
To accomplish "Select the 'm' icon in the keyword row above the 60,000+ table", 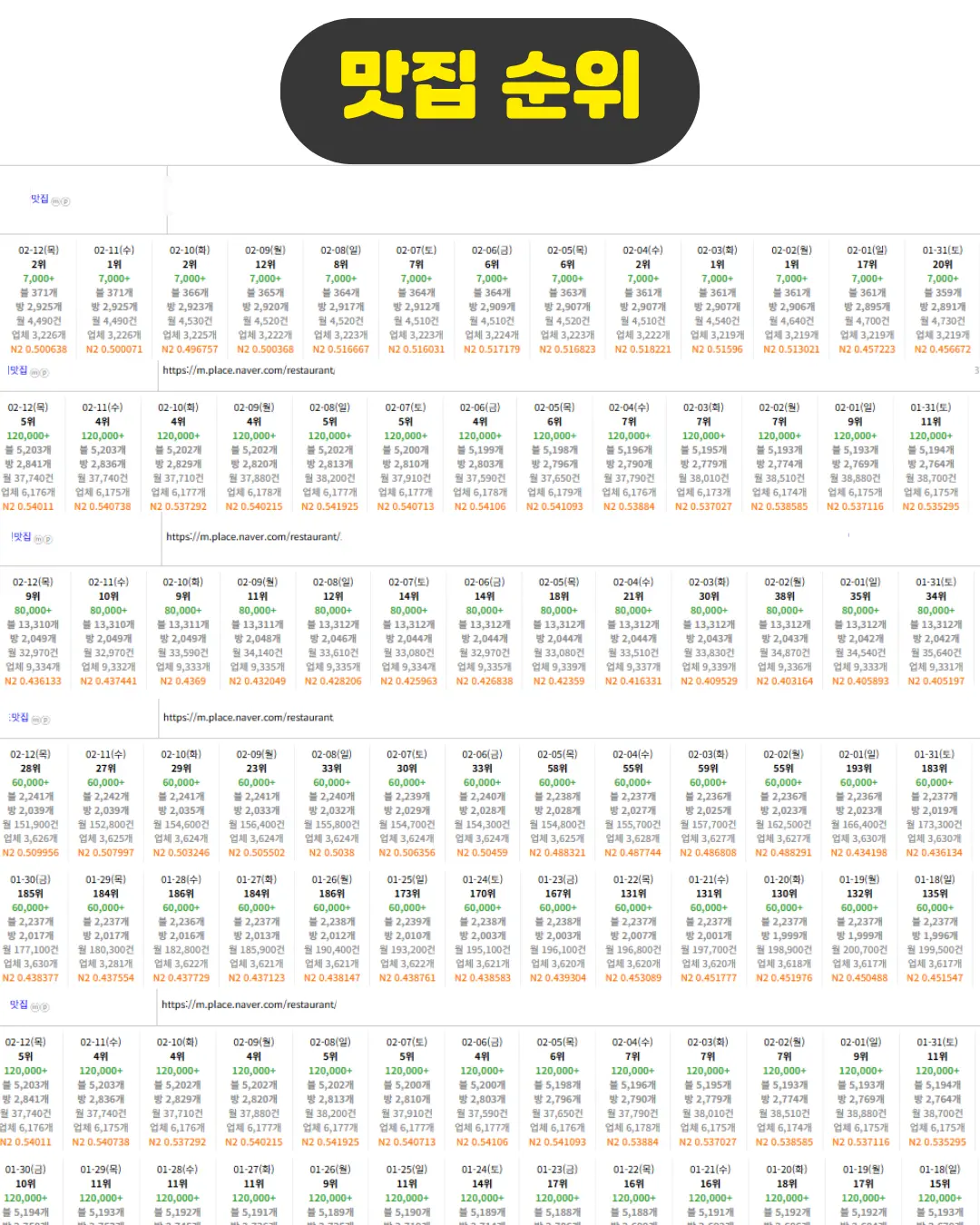I will (x=35, y=720).
